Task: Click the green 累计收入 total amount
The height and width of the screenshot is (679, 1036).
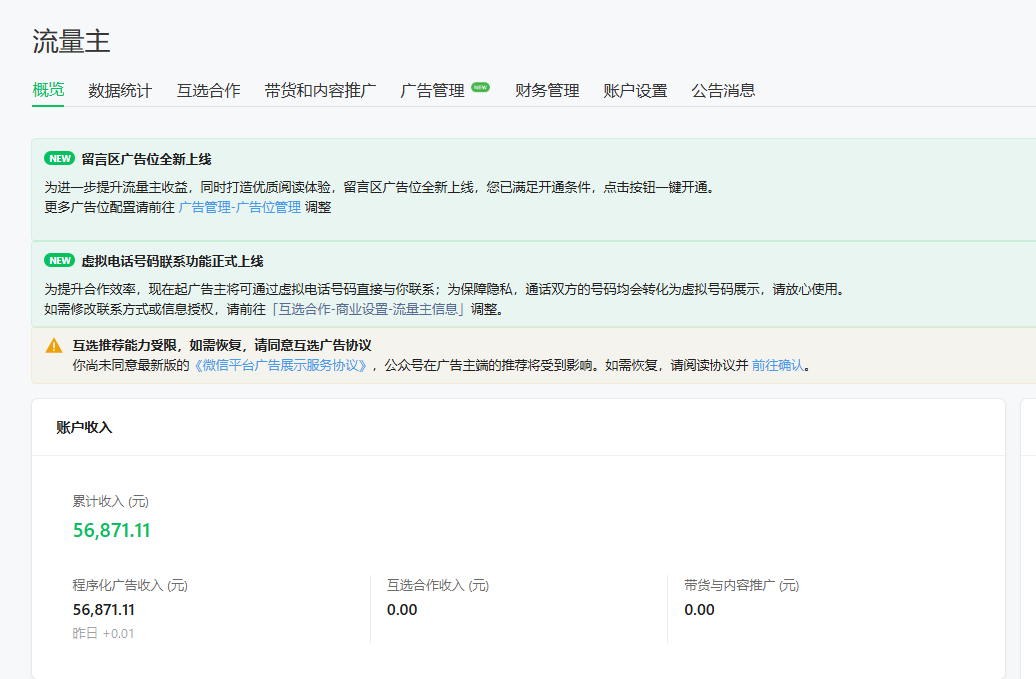Action: [111, 530]
